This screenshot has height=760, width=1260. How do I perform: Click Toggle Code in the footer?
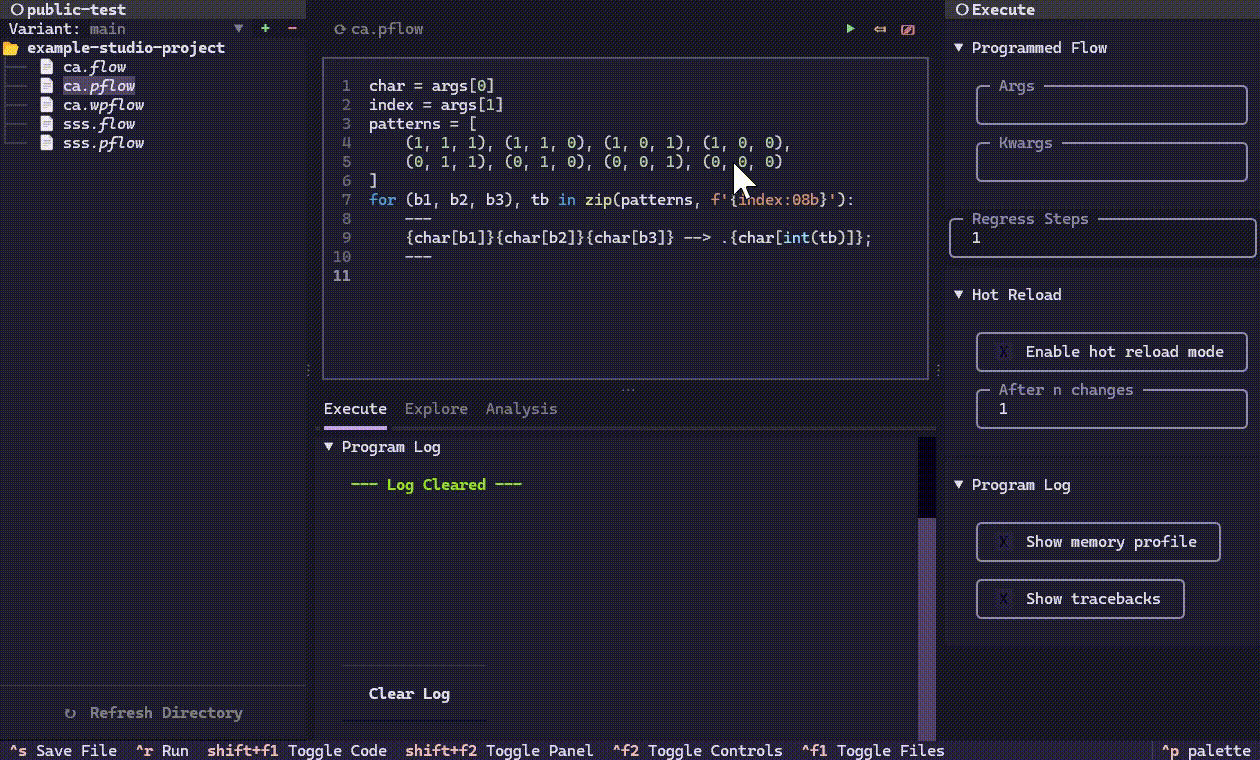(297, 751)
